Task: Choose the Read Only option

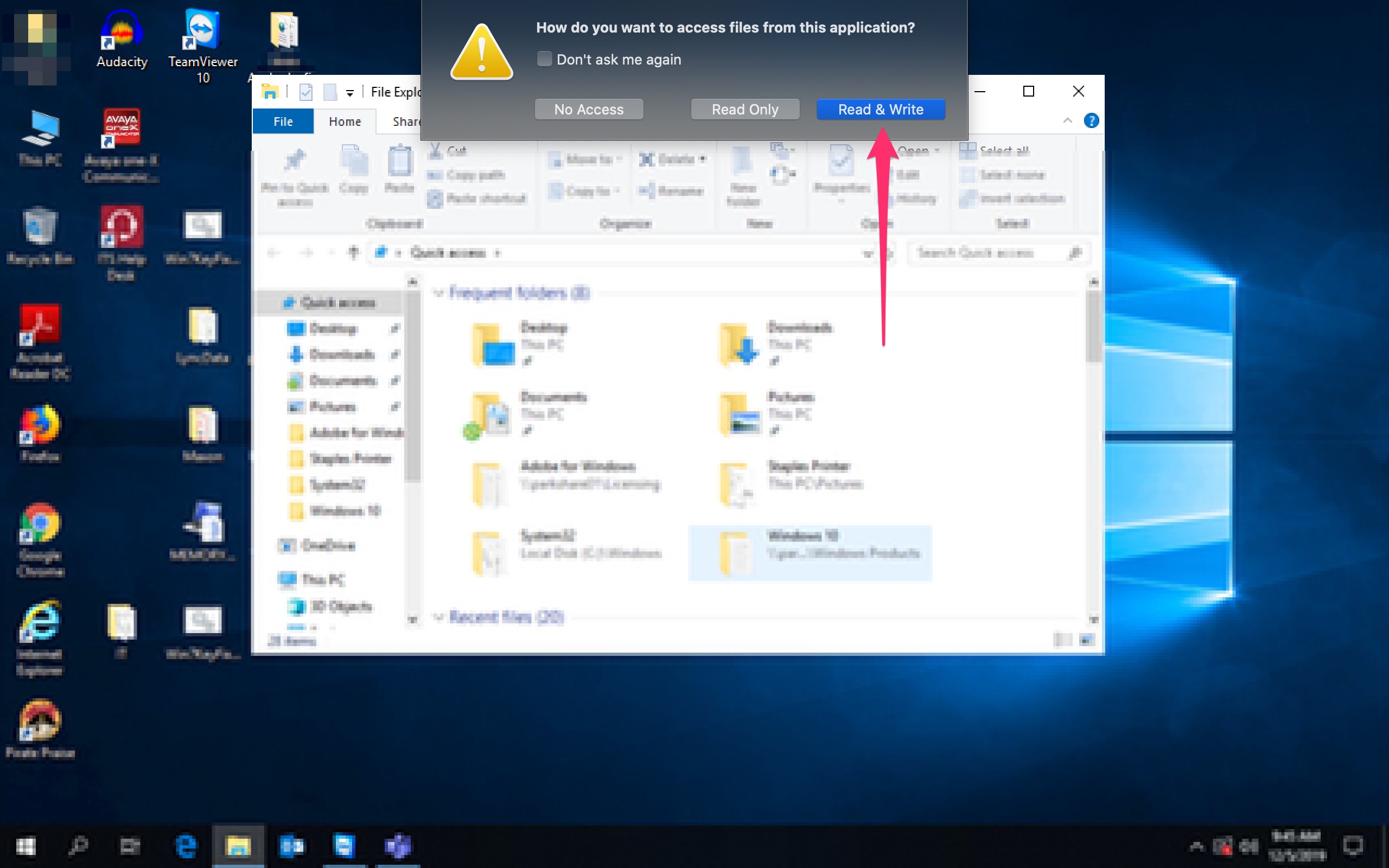Action: click(744, 109)
